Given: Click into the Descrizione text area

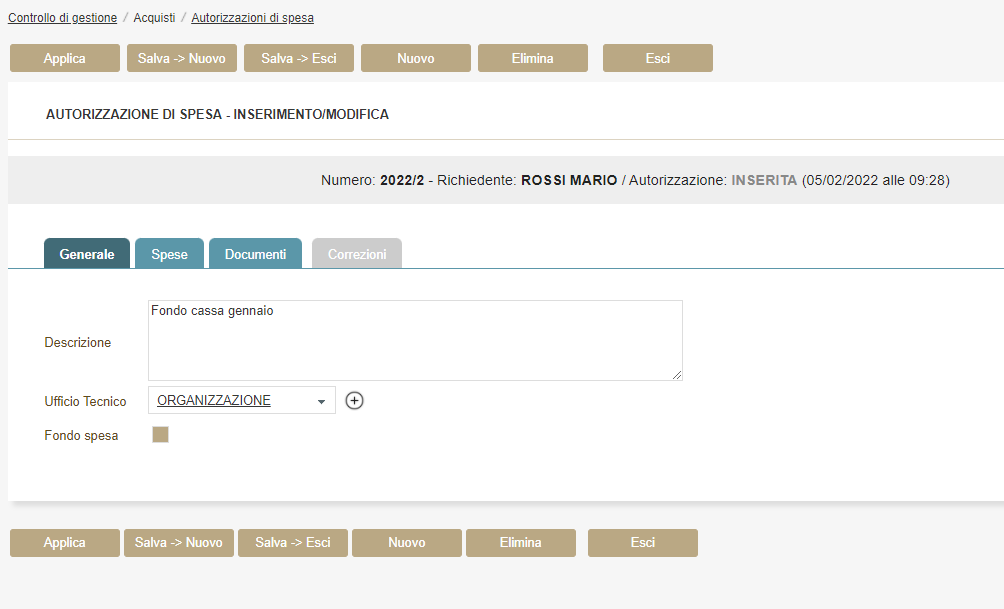Looking at the screenshot, I should [x=415, y=340].
